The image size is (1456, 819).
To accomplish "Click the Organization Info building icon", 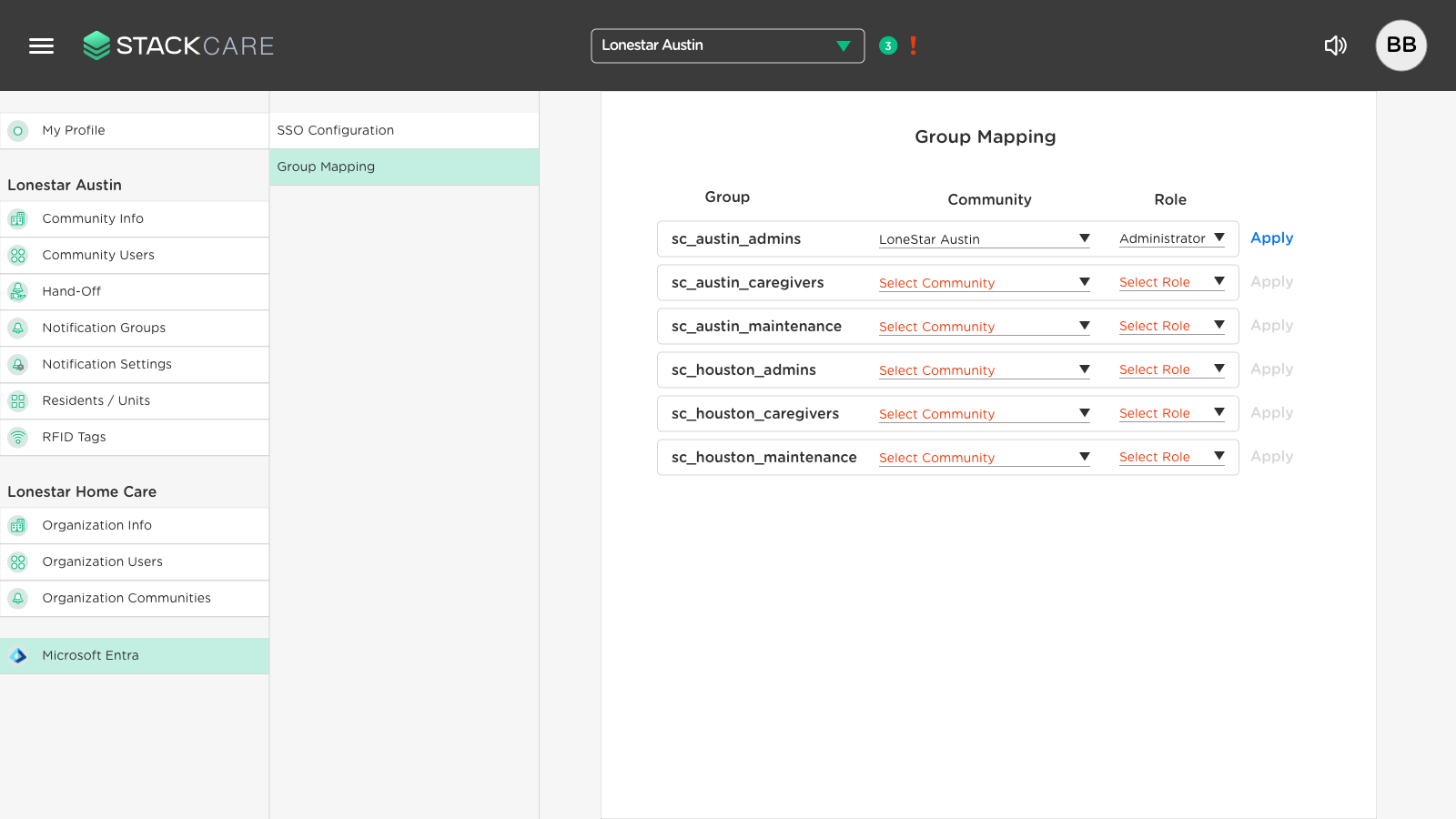I will coord(17,526).
